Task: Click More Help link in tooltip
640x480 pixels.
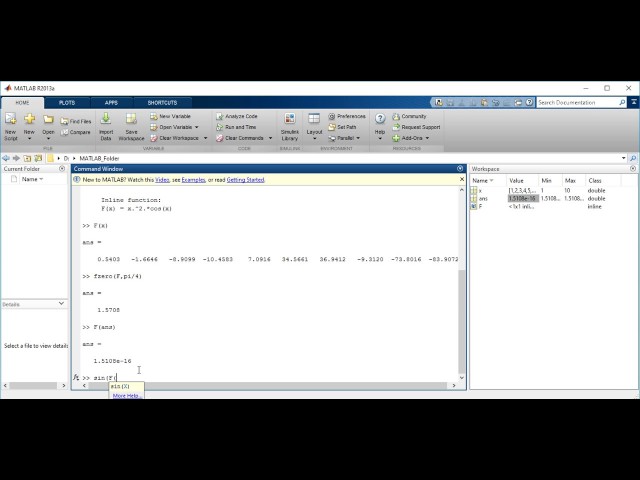Action: [127, 396]
